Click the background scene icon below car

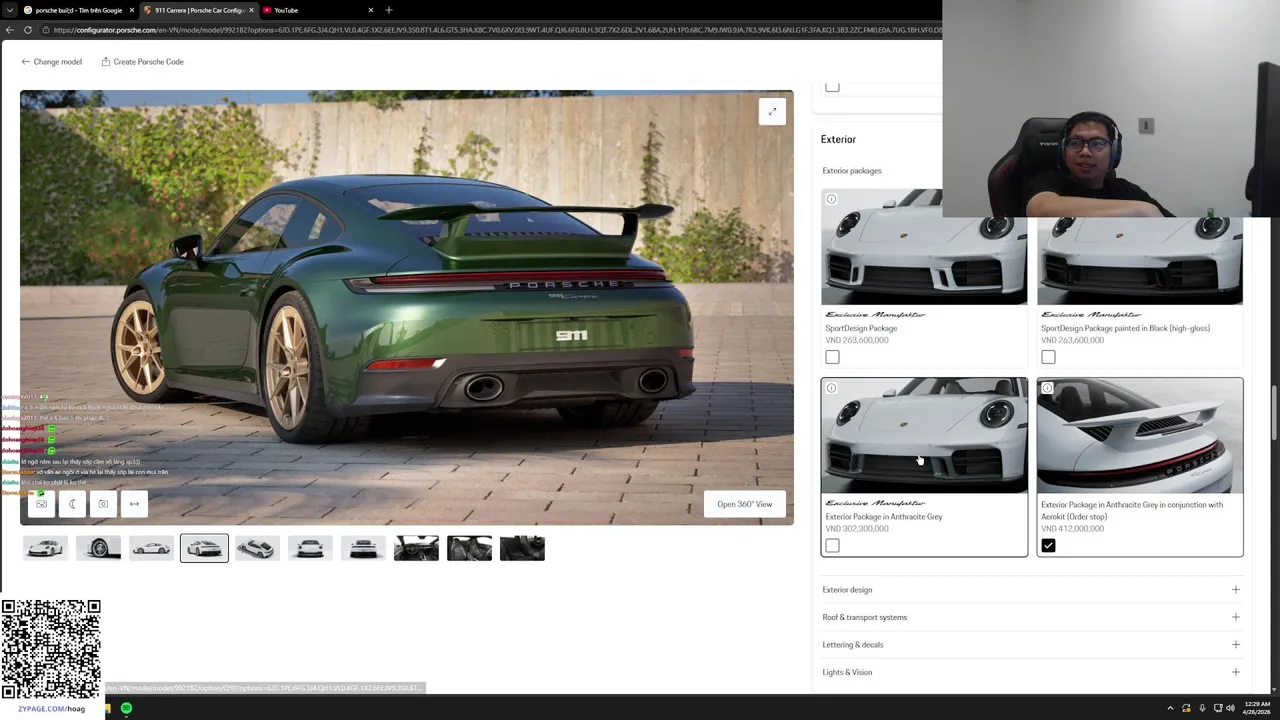41,504
